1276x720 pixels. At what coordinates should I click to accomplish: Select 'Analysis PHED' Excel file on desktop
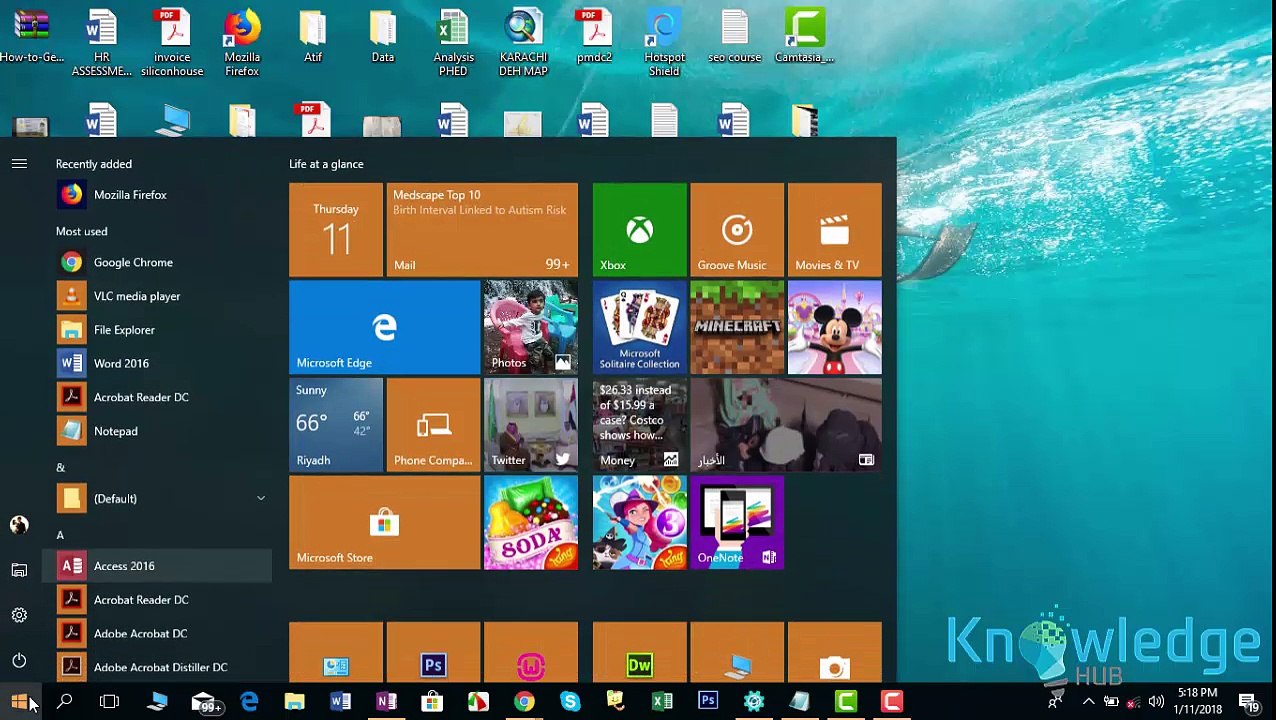(x=453, y=43)
